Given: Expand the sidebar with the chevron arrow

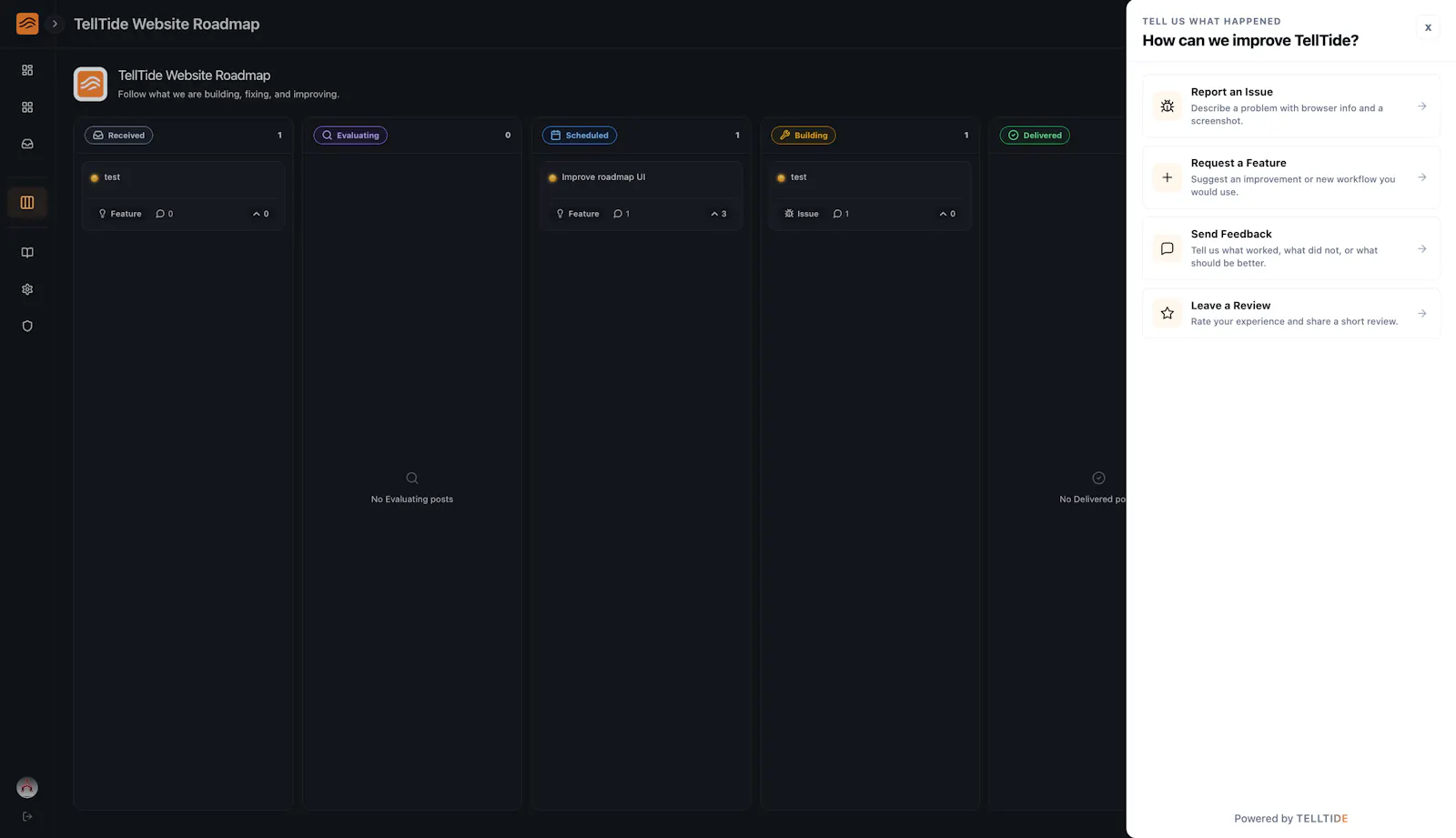Looking at the screenshot, I should coord(55,24).
